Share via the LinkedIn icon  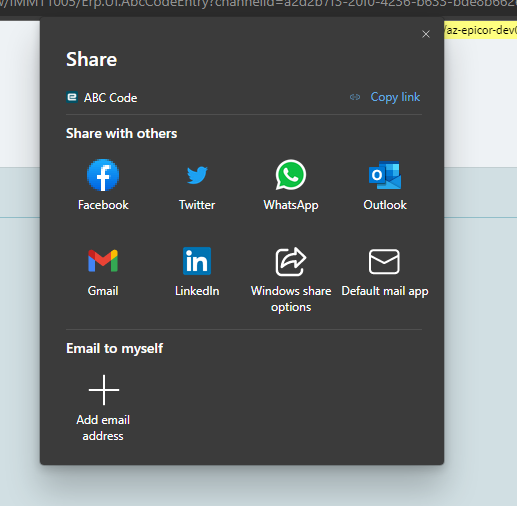point(197,261)
